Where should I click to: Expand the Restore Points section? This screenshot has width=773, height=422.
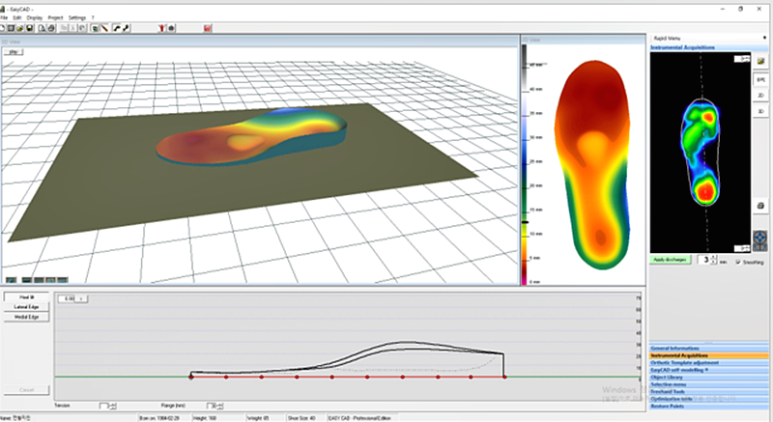[709, 406]
